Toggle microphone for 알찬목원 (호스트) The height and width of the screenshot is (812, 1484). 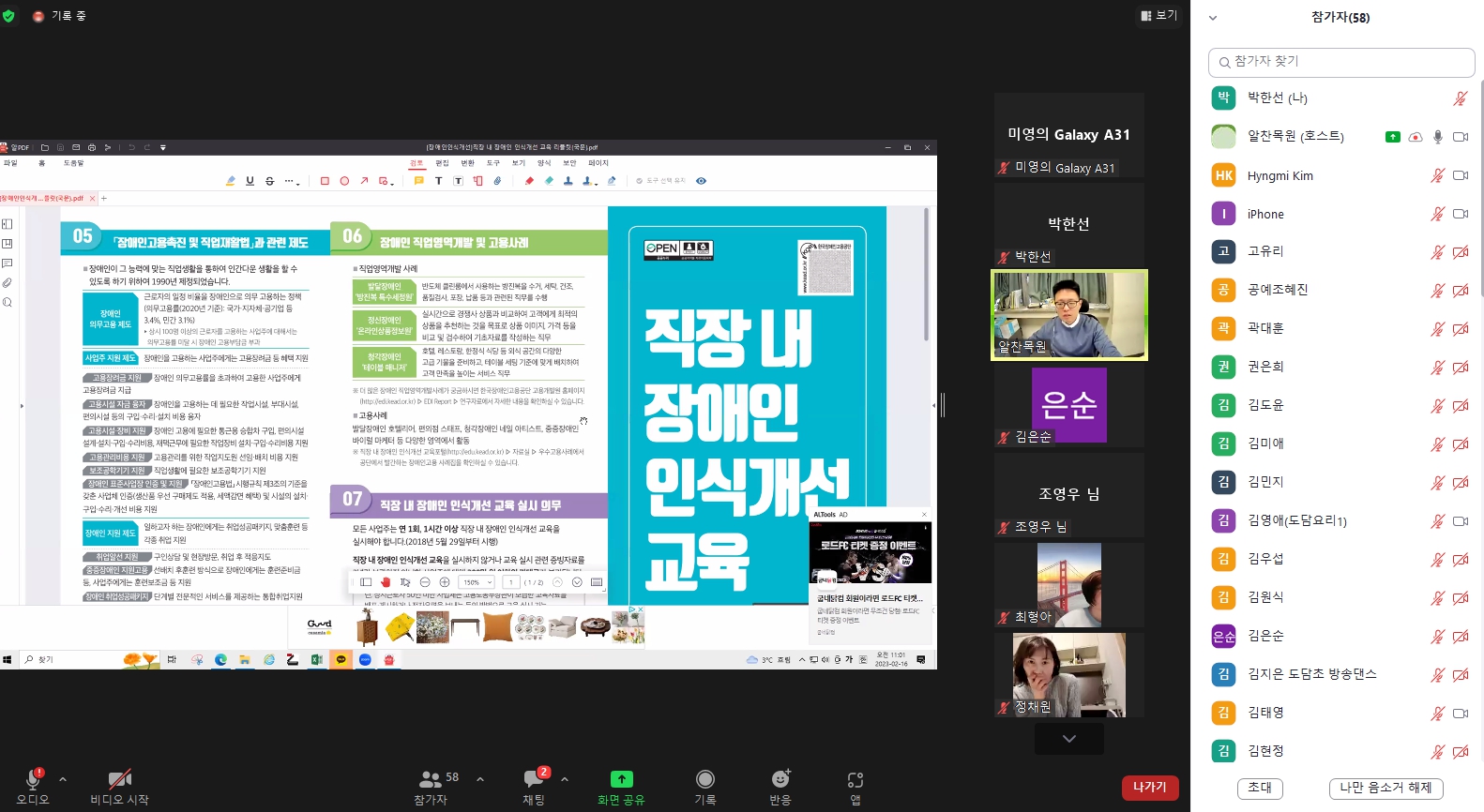1437,137
